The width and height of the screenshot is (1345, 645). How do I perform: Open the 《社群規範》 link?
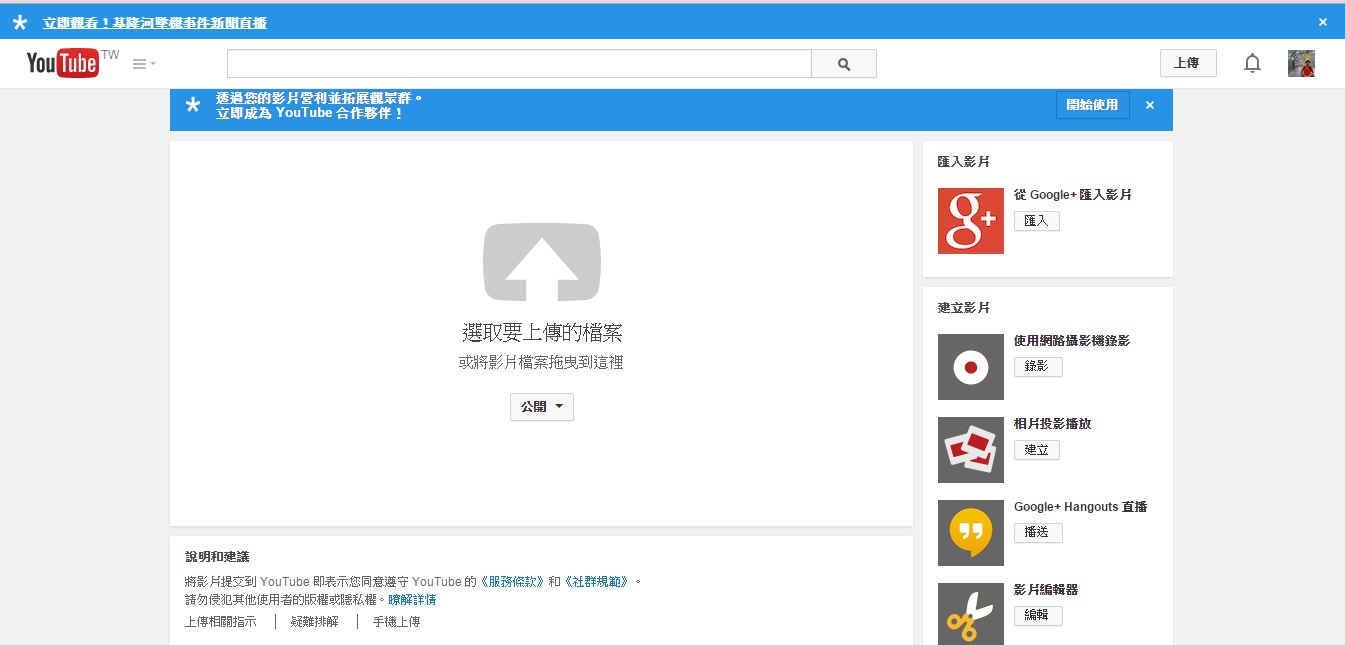pyautogui.click(x=597, y=582)
